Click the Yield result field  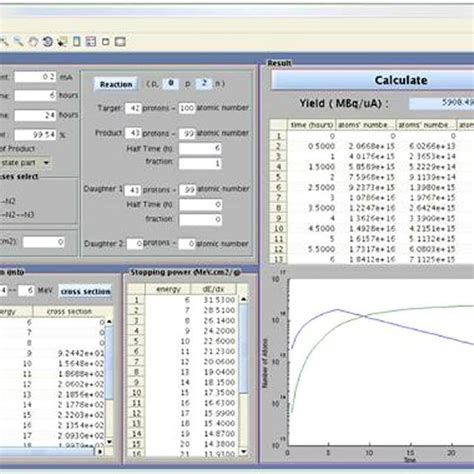pyautogui.click(x=441, y=103)
